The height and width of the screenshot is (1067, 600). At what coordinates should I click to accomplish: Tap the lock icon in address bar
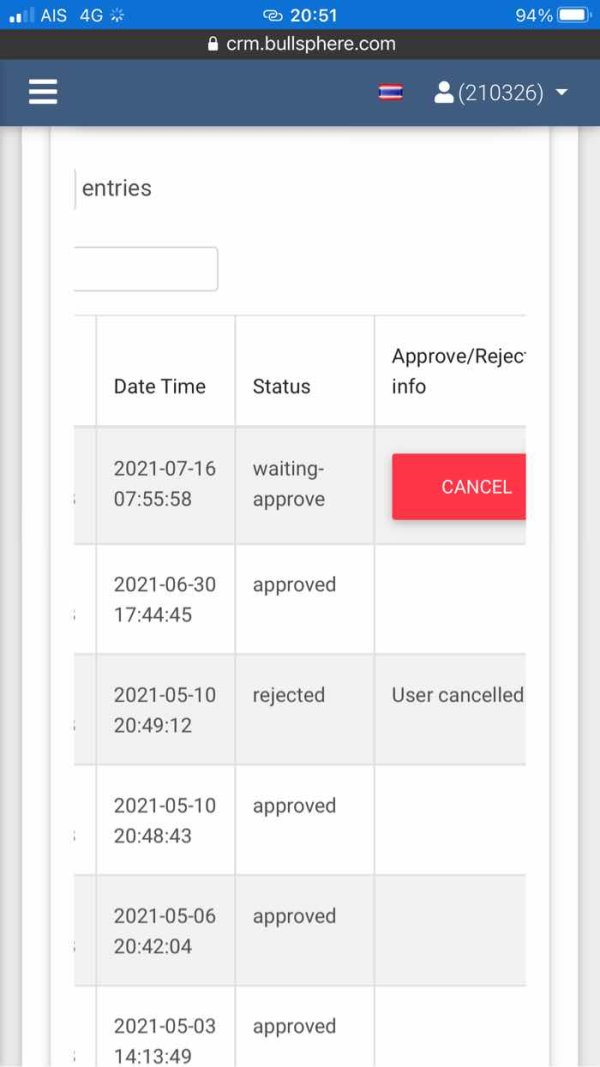click(212, 44)
